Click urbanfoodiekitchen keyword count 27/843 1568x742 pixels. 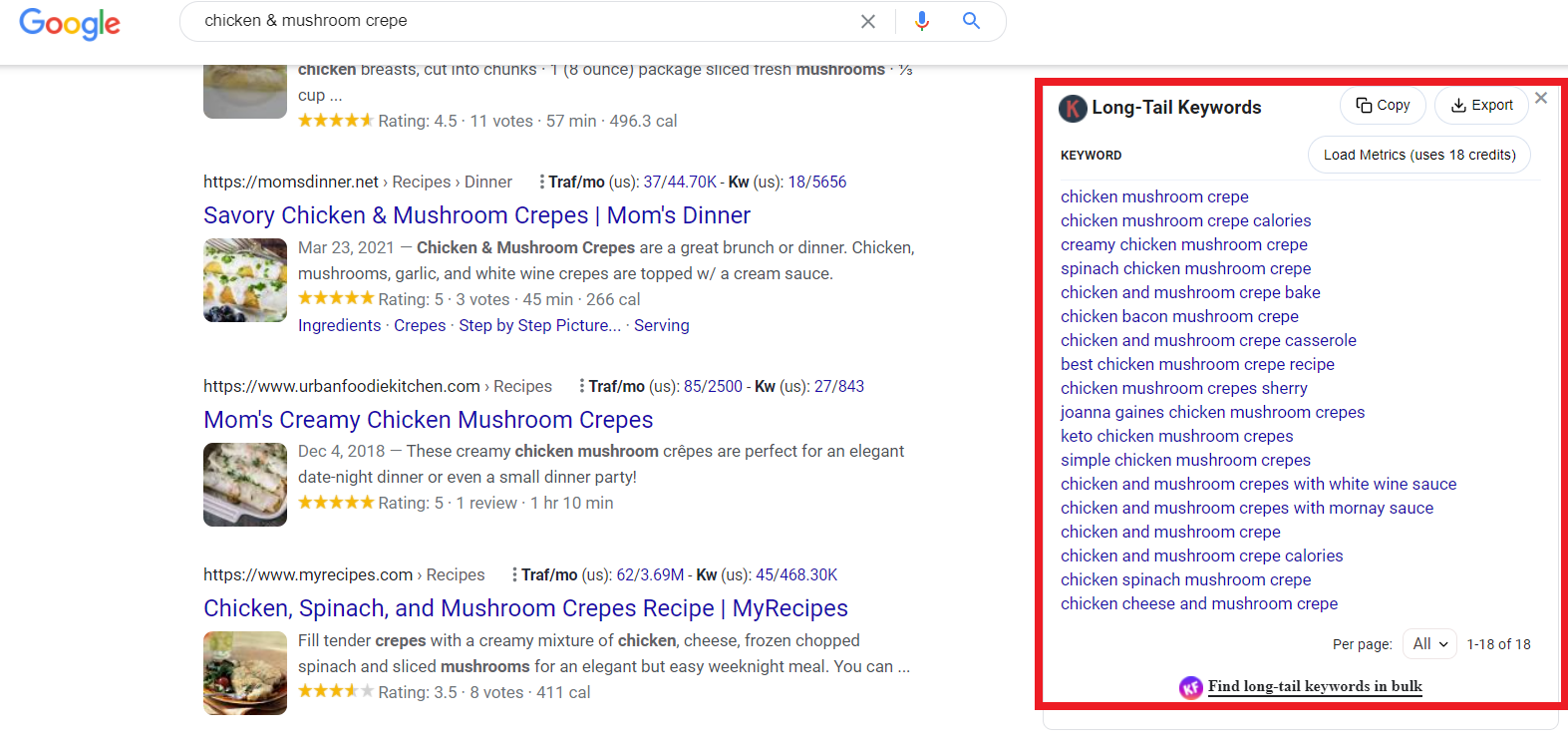(x=839, y=386)
